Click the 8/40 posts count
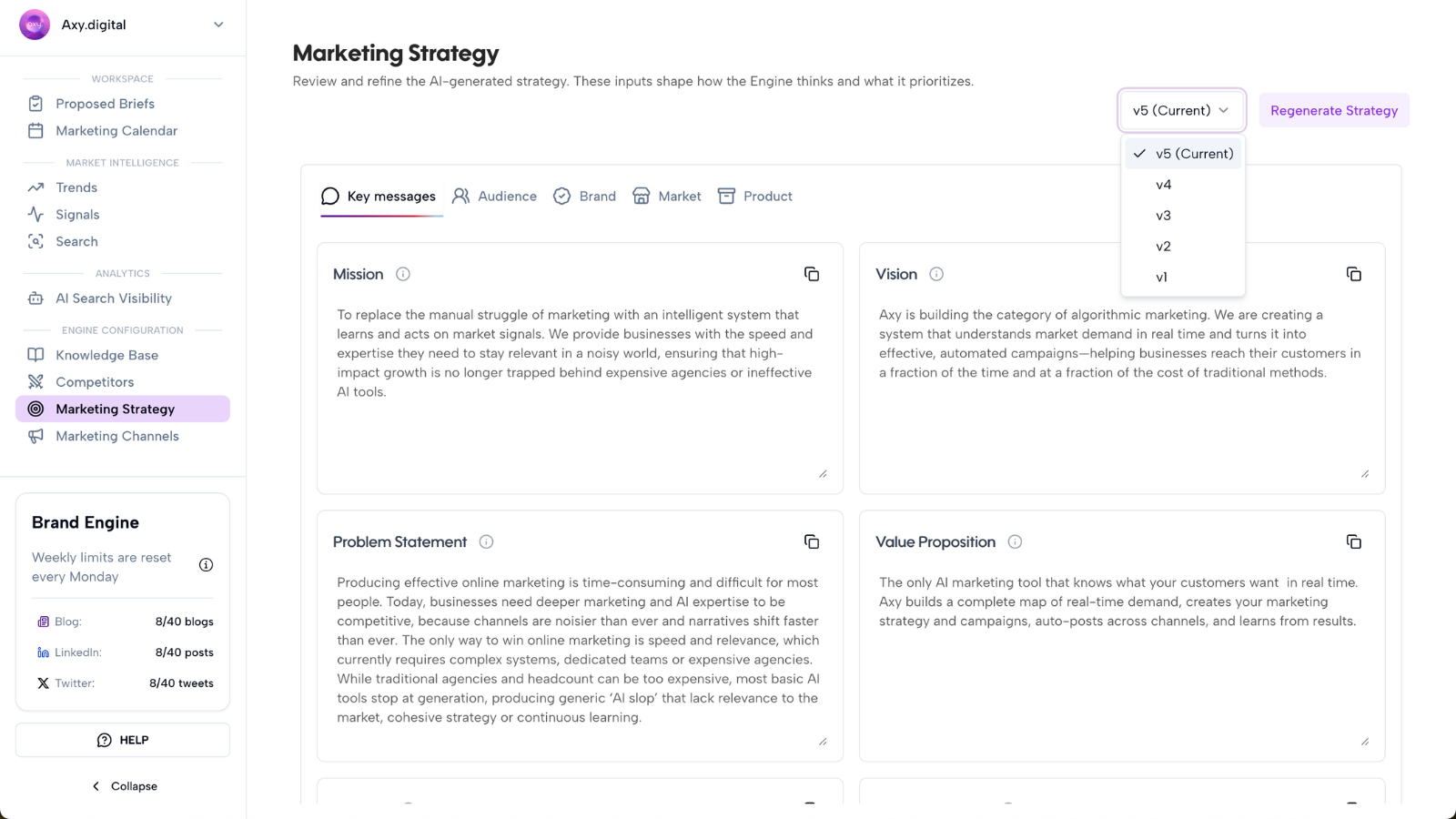The width and height of the screenshot is (1456, 819). (x=185, y=652)
